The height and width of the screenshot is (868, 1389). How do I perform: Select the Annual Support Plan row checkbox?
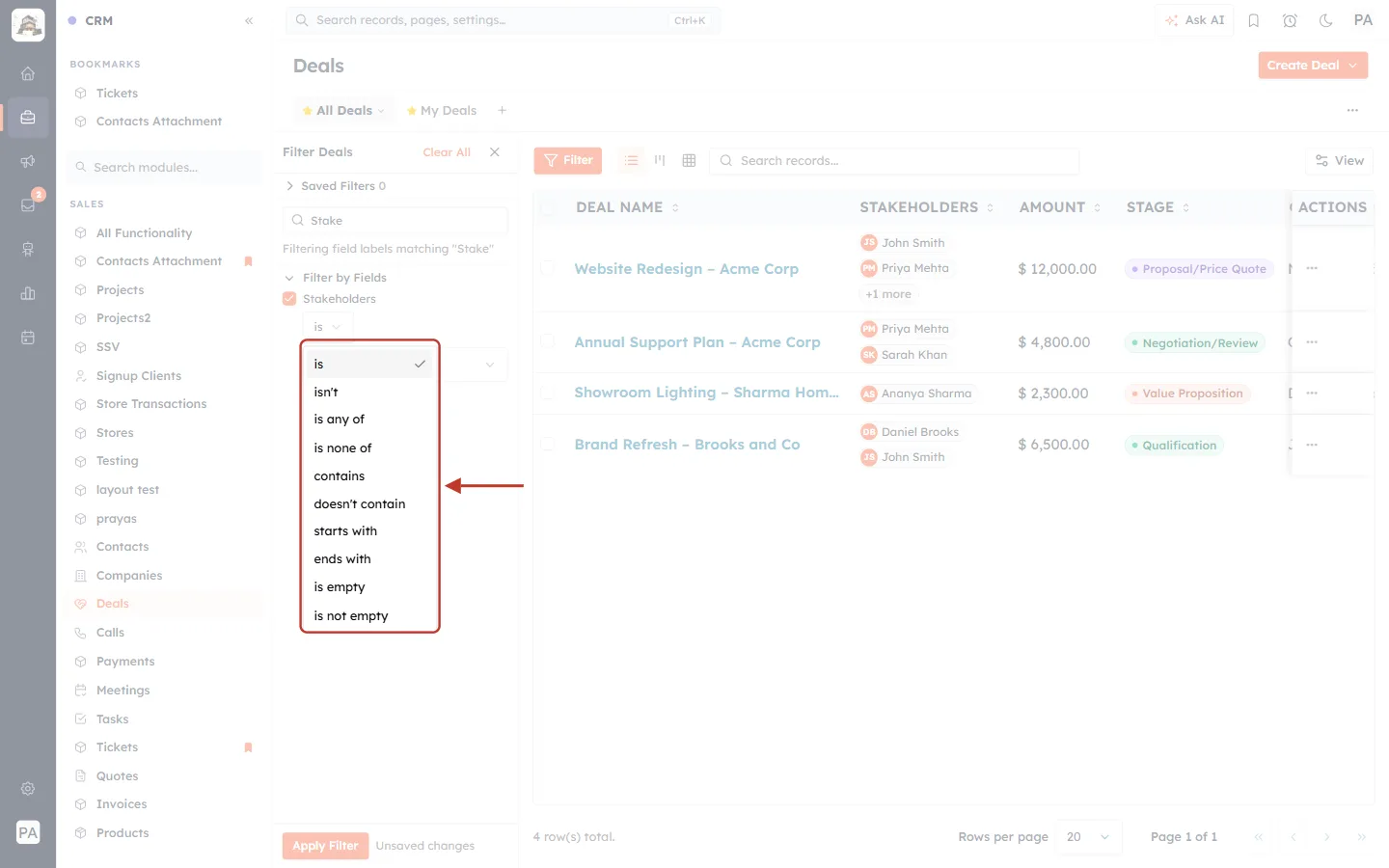548,341
